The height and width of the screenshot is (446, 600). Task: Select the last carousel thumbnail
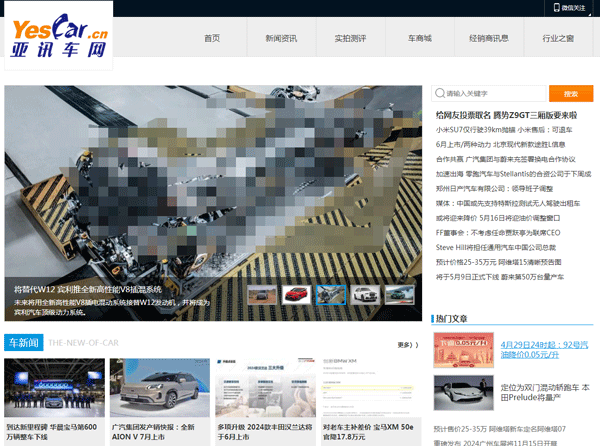tap(400, 295)
